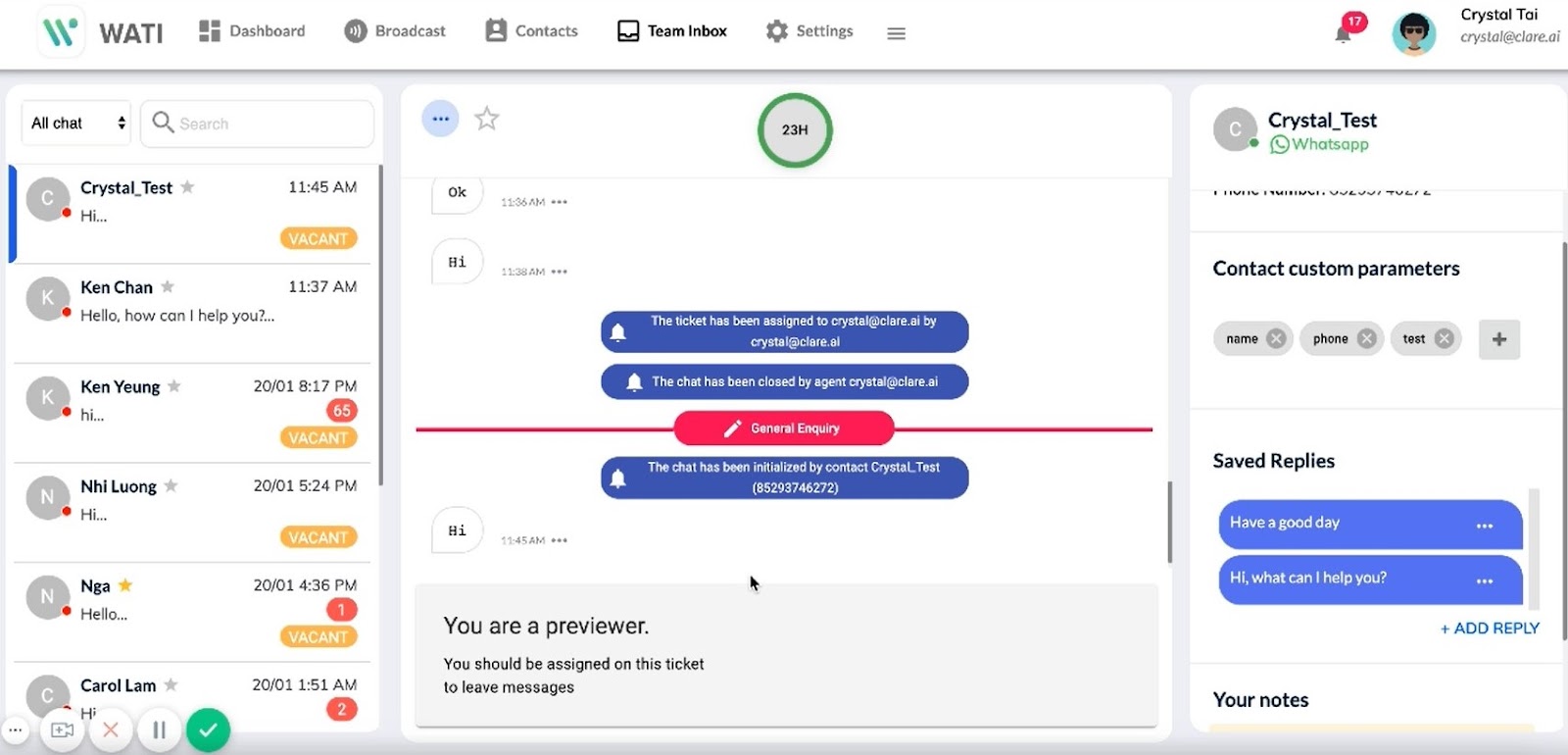
Task: Remove the name custom parameter chip
Action: point(1276,338)
